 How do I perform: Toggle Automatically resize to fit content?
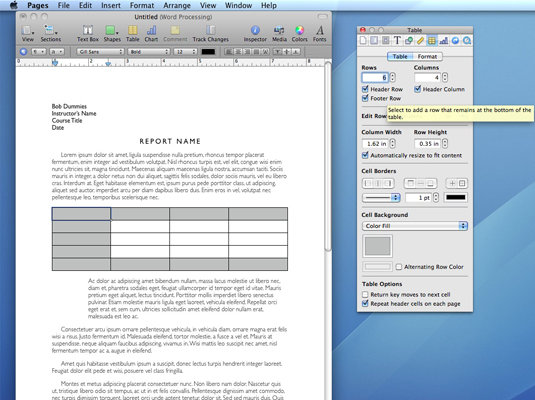(365, 155)
